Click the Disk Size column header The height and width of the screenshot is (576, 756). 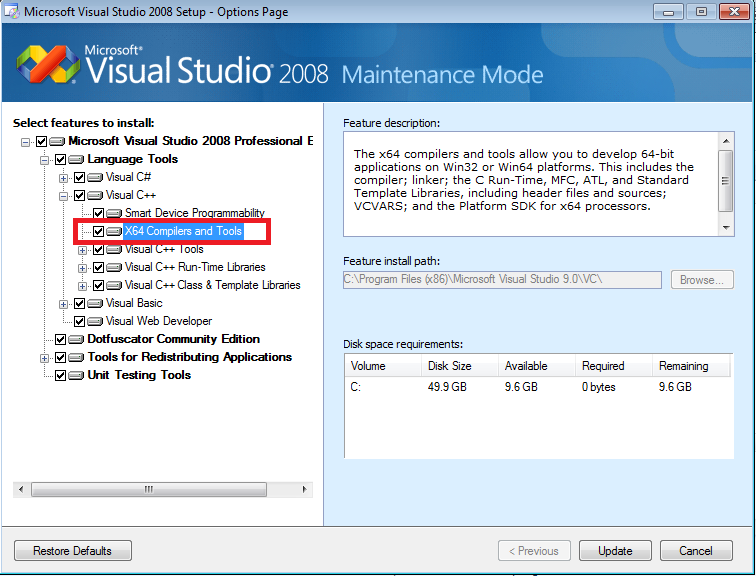[x=460, y=366]
